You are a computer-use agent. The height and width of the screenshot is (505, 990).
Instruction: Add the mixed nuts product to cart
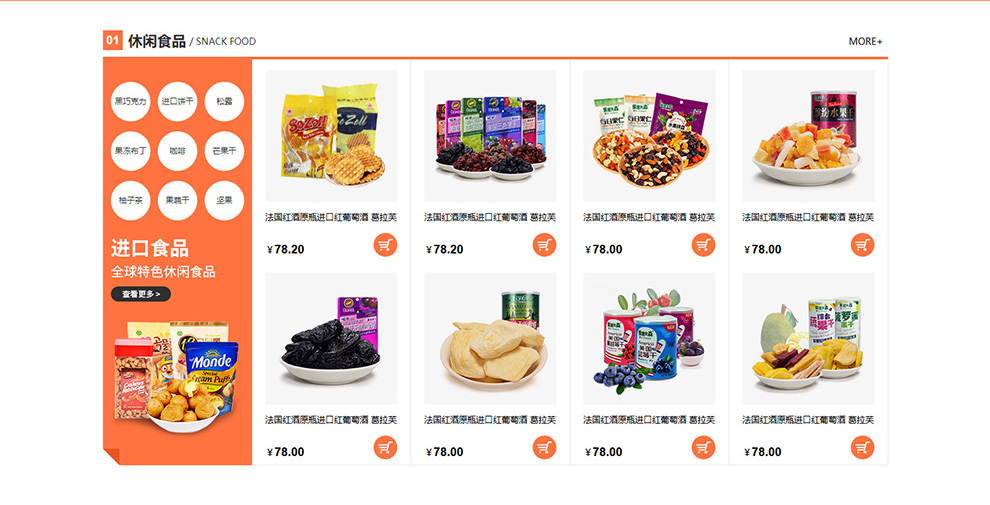click(x=703, y=245)
